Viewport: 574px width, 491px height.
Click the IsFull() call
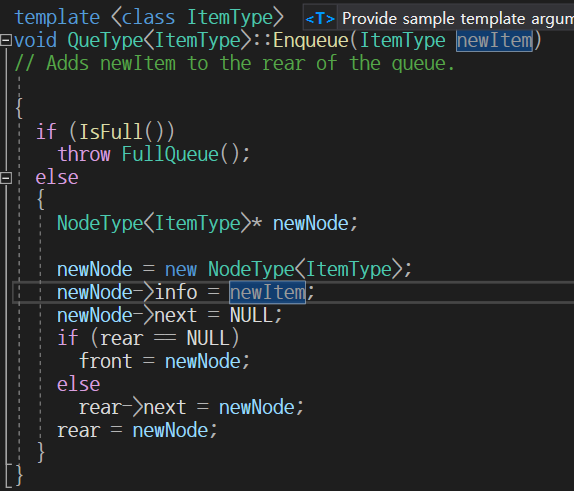coord(122,132)
